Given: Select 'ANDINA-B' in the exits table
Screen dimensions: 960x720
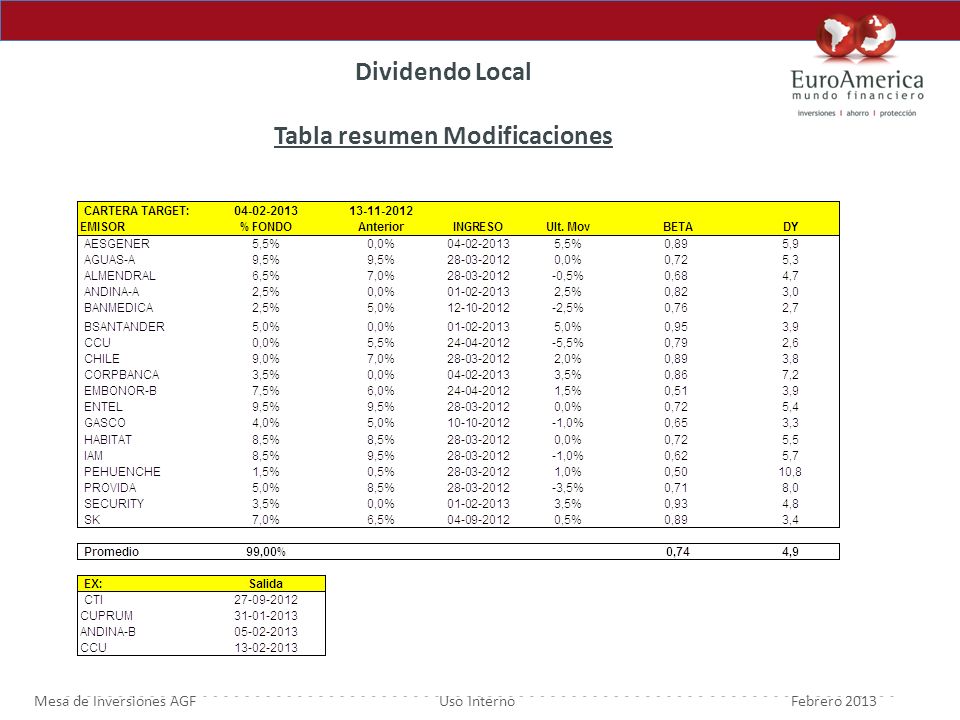Looking at the screenshot, I should [x=108, y=631].
